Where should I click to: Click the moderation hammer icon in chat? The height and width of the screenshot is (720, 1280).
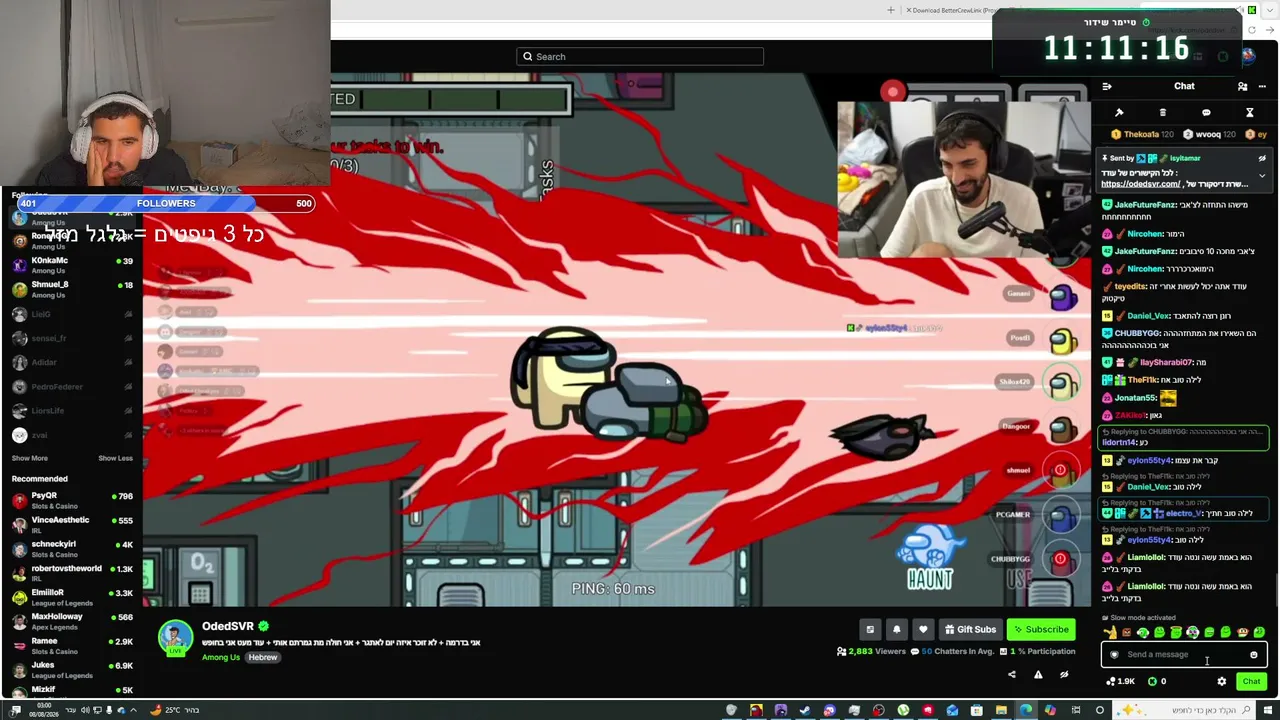point(1119,113)
